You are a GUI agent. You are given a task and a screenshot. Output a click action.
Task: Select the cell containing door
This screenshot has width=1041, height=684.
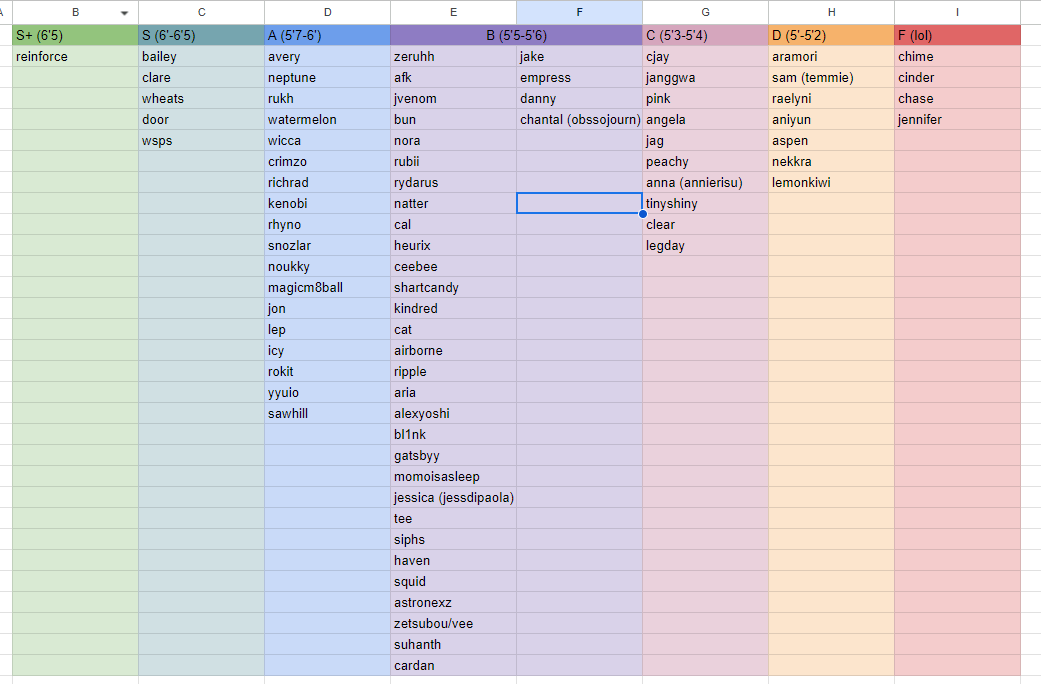tap(201, 120)
